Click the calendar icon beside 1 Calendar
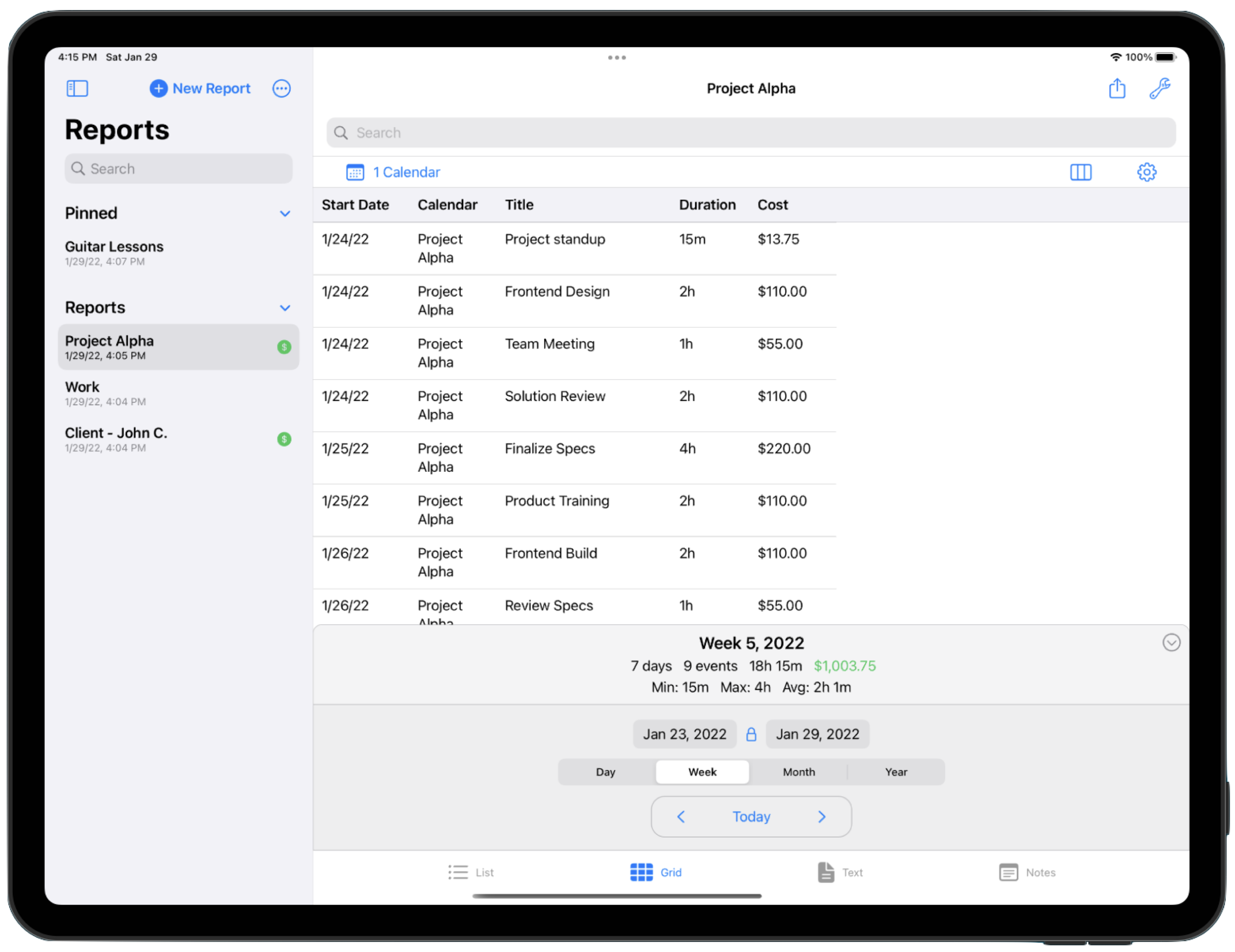 (x=355, y=172)
